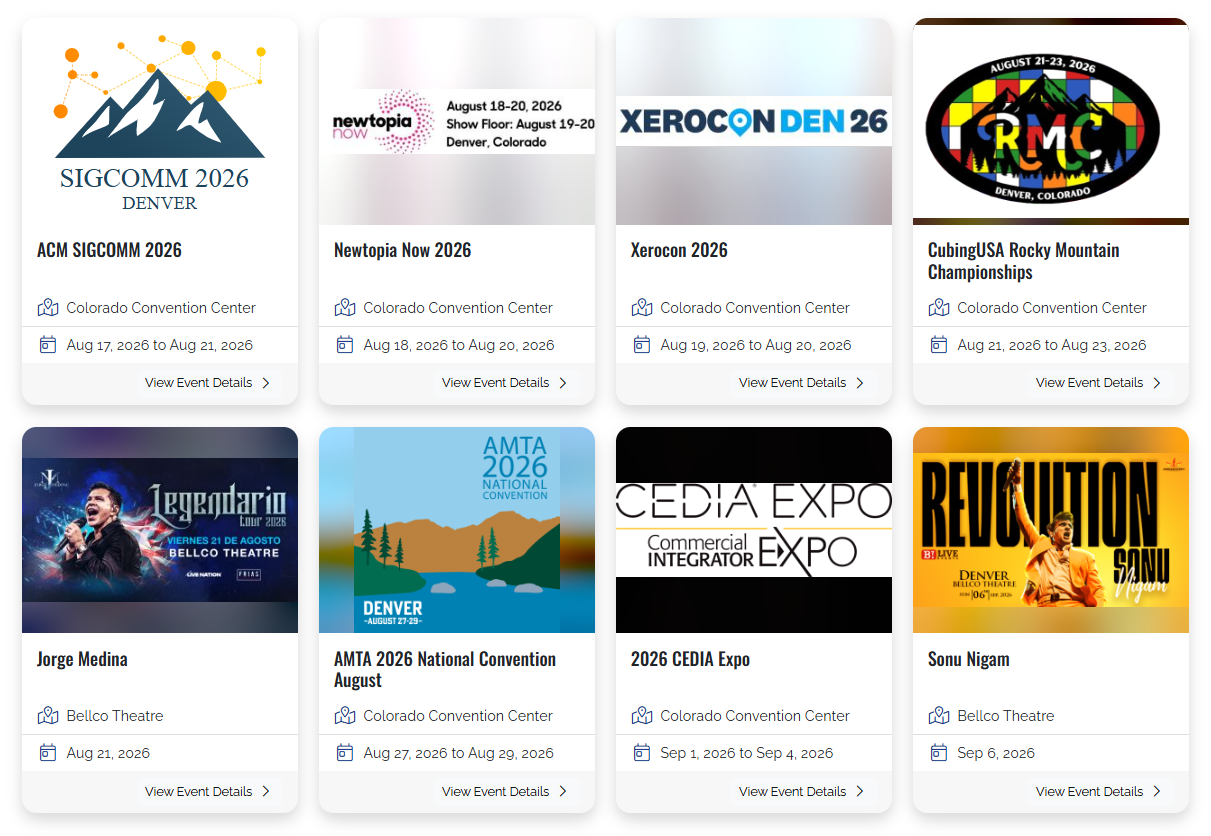The width and height of the screenshot is (1211, 836).
Task: Click chevron arrow on 2026 CEDIA Expo details
Action: [x=860, y=791]
